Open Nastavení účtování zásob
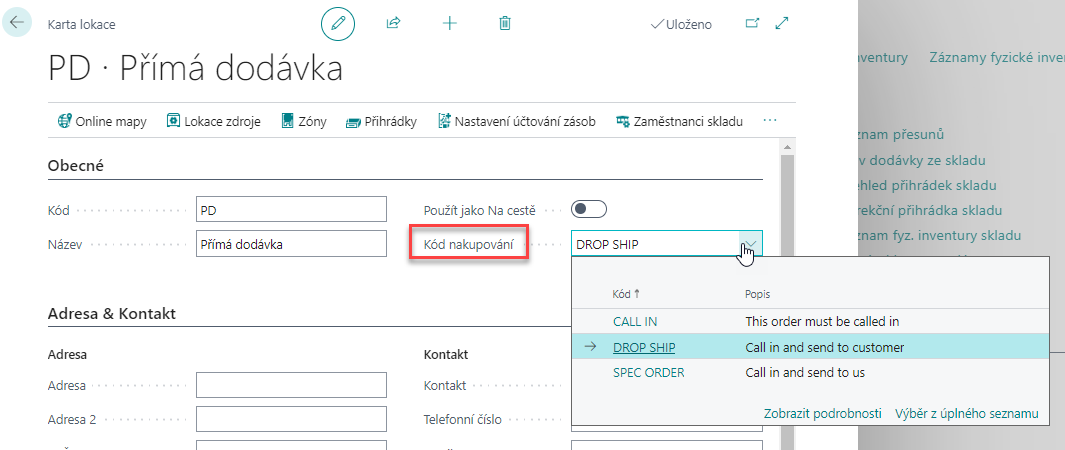Screen dimensions: 1065x450 point(517,121)
